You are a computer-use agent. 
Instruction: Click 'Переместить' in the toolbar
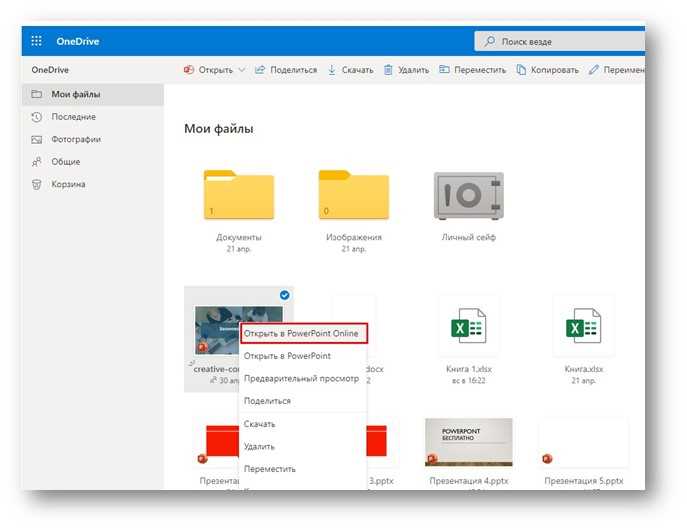coord(480,70)
